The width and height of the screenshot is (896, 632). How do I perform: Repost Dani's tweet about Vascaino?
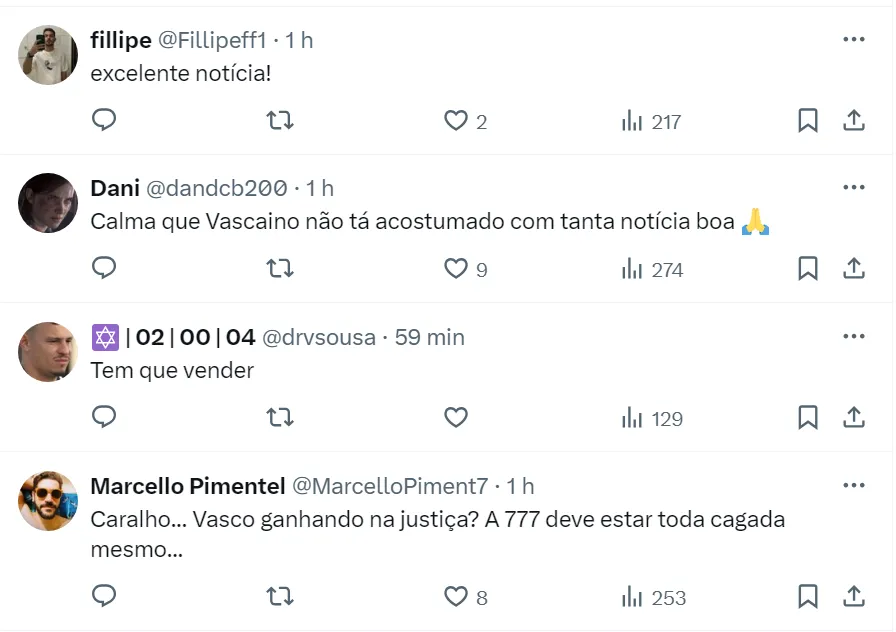coord(280,269)
